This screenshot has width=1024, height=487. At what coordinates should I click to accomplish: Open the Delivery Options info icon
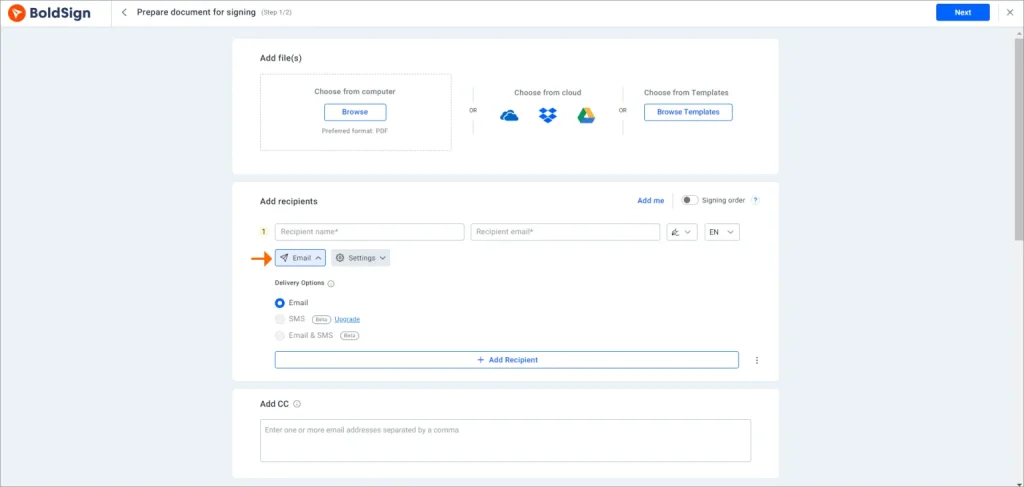pos(330,284)
